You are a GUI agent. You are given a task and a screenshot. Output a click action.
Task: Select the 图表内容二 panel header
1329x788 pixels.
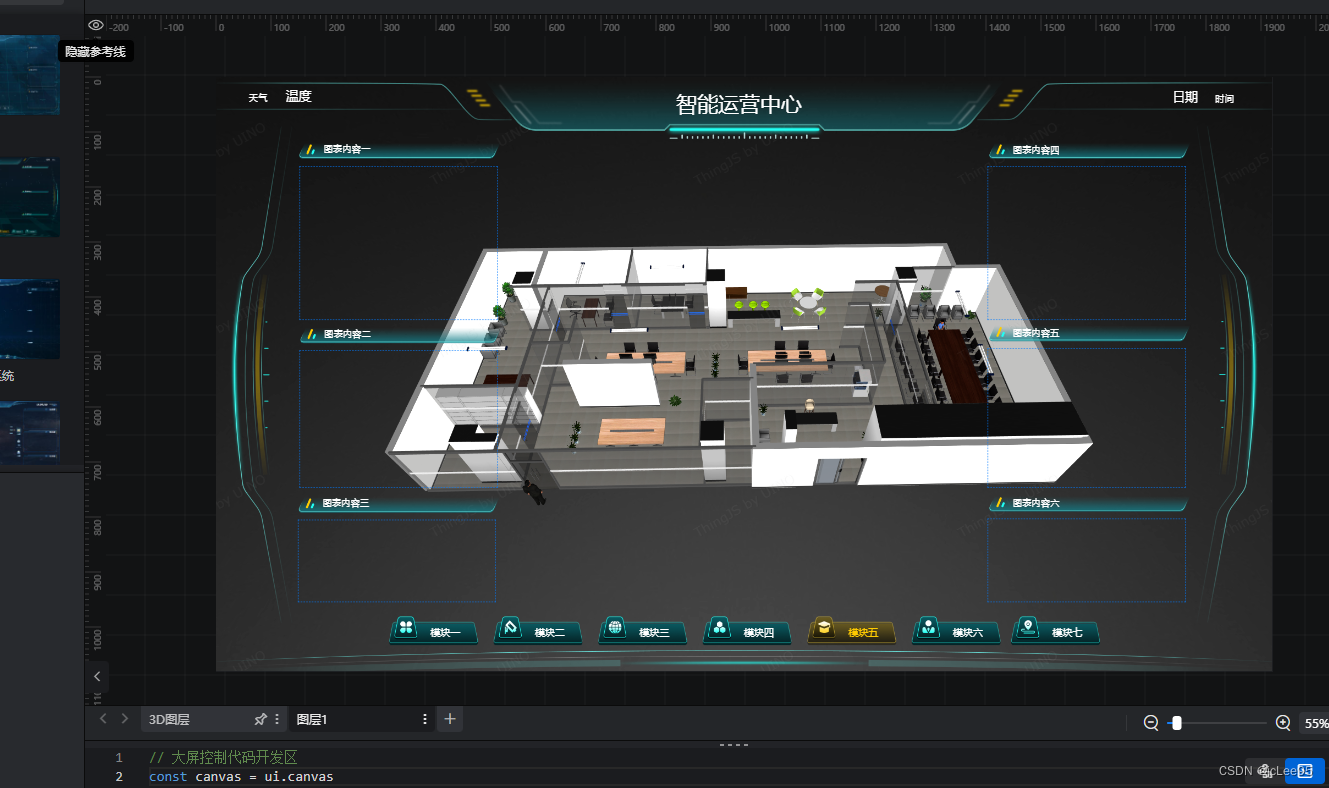point(398,334)
